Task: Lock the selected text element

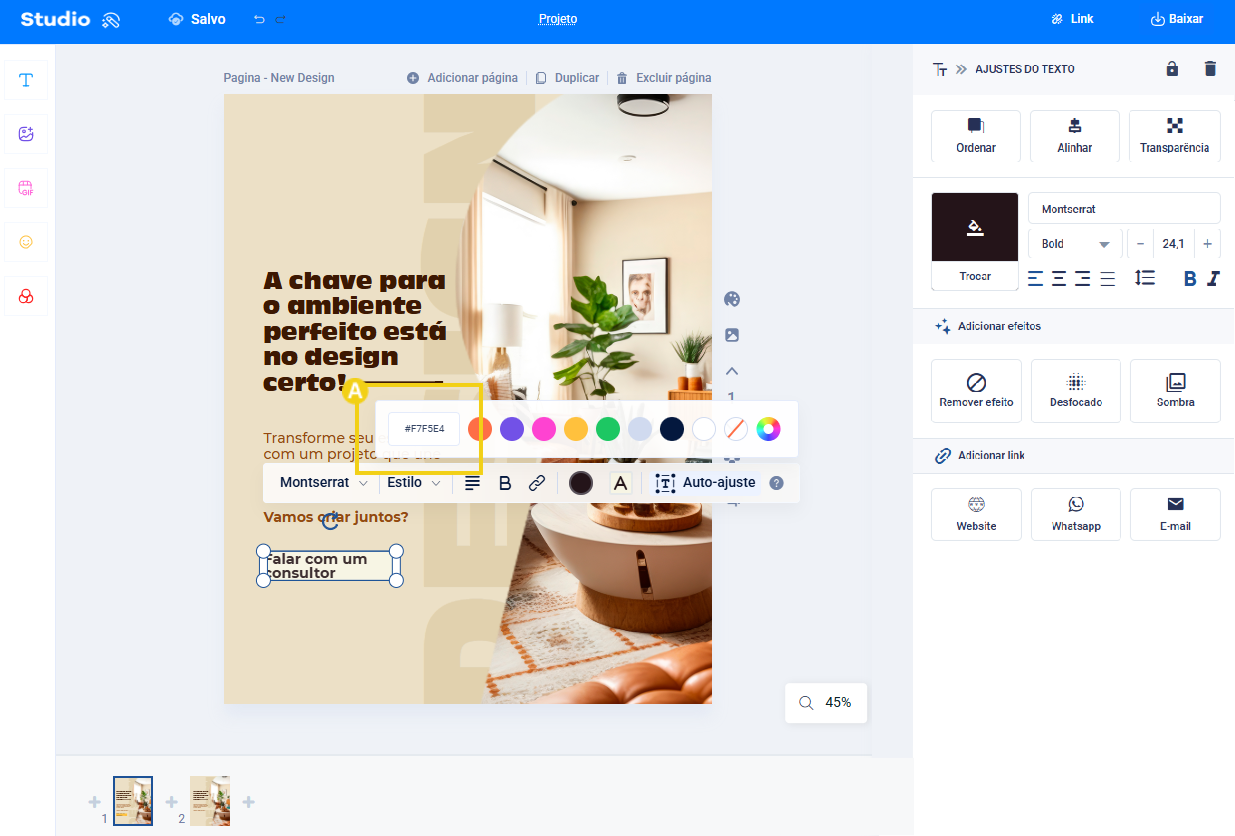Action: 1172,69
